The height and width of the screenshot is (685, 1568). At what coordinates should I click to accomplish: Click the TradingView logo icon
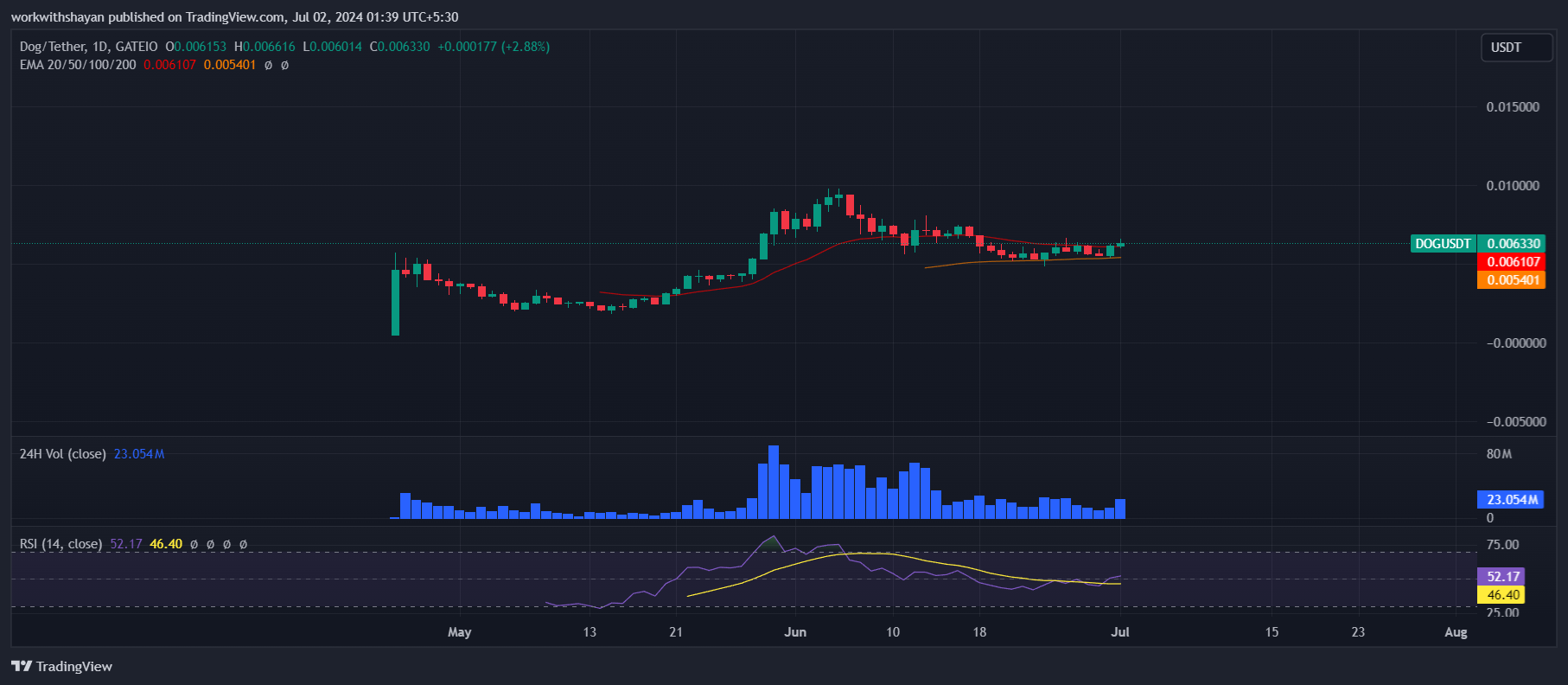[22, 666]
